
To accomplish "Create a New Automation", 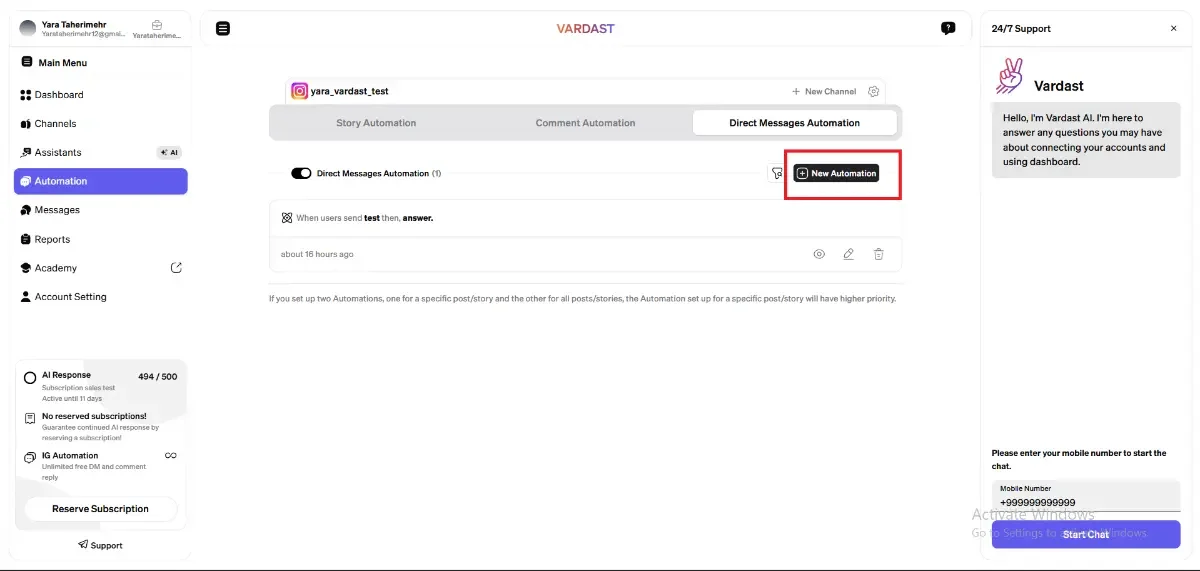I will pyautogui.click(x=836, y=173).
